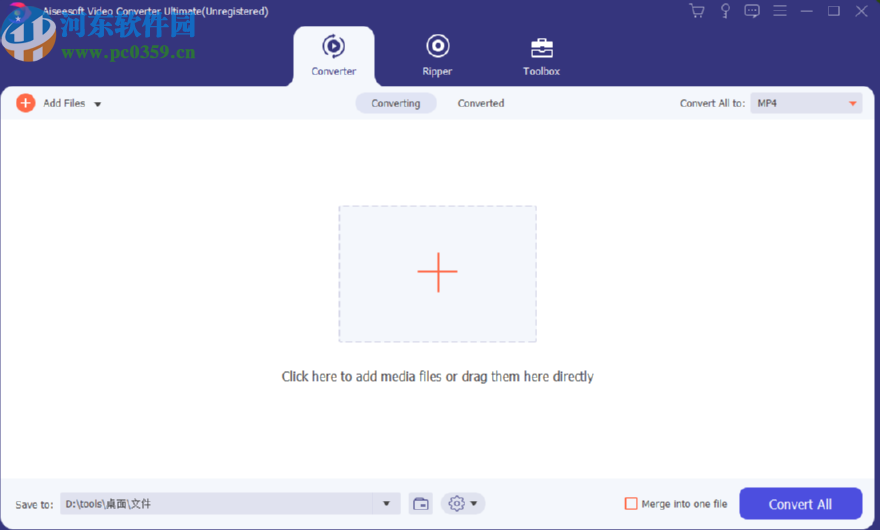Open the gear settings dropdown
This screenshot has height=530, width=880.
click(463, 504)
